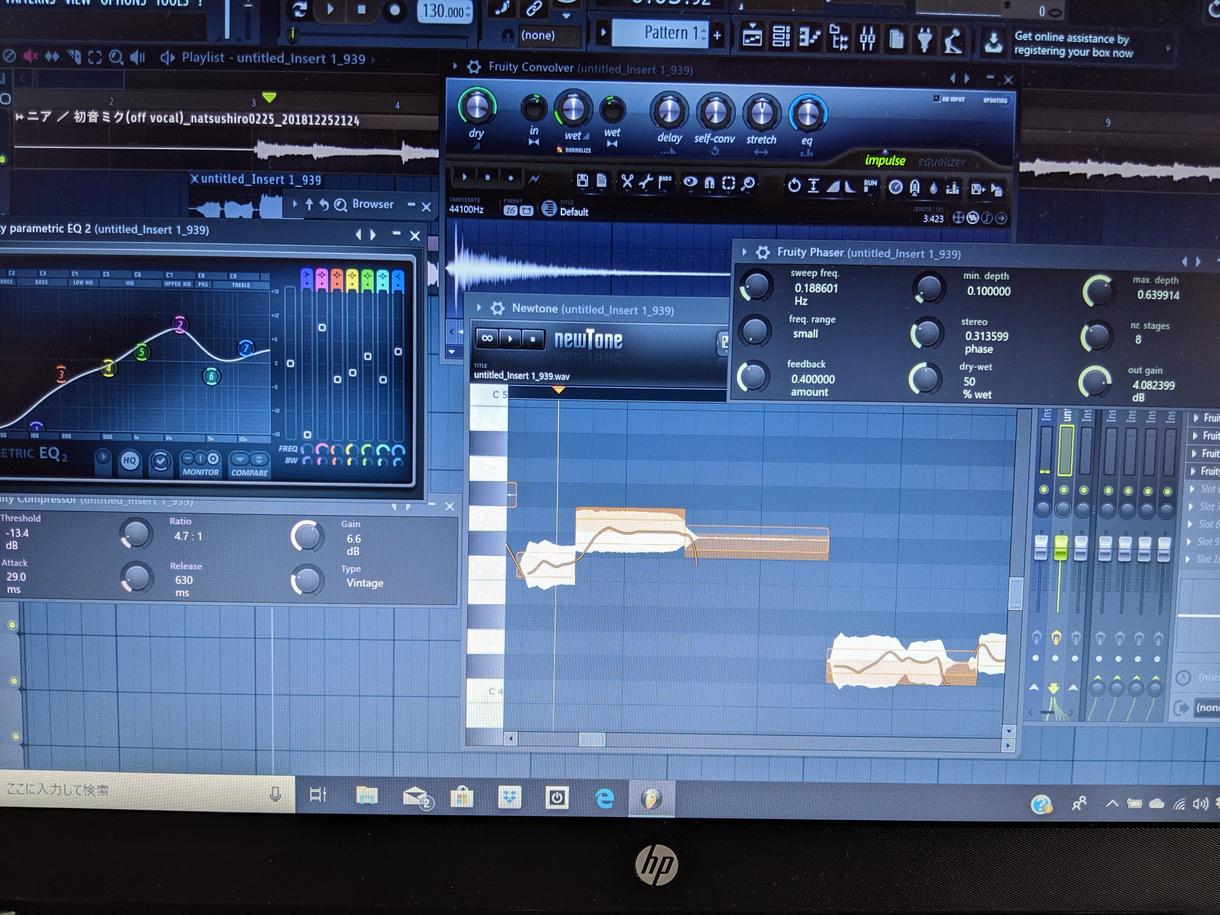
Task: Open Dropbox from the taskbar
Action: point(510,797)
